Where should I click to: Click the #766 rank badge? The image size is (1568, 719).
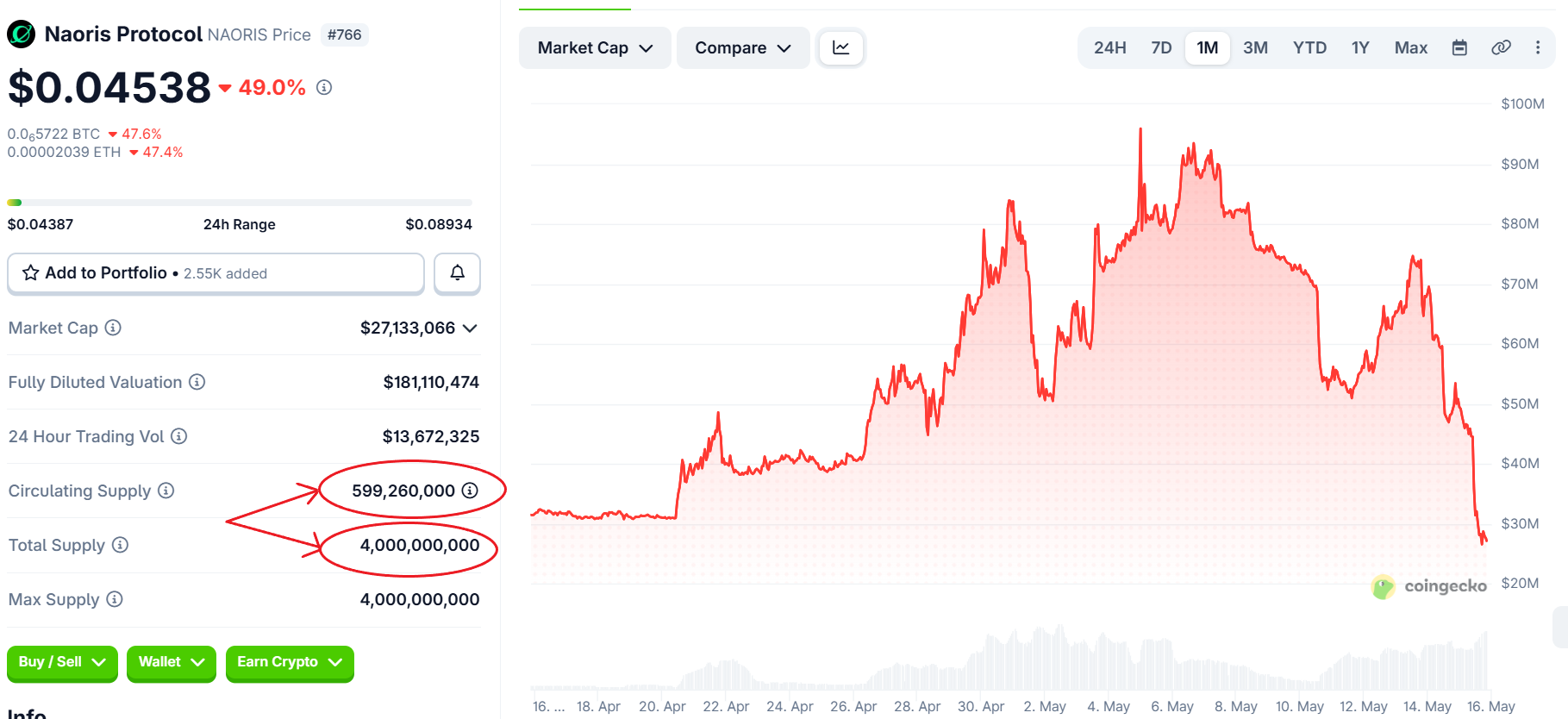[344, 34]
